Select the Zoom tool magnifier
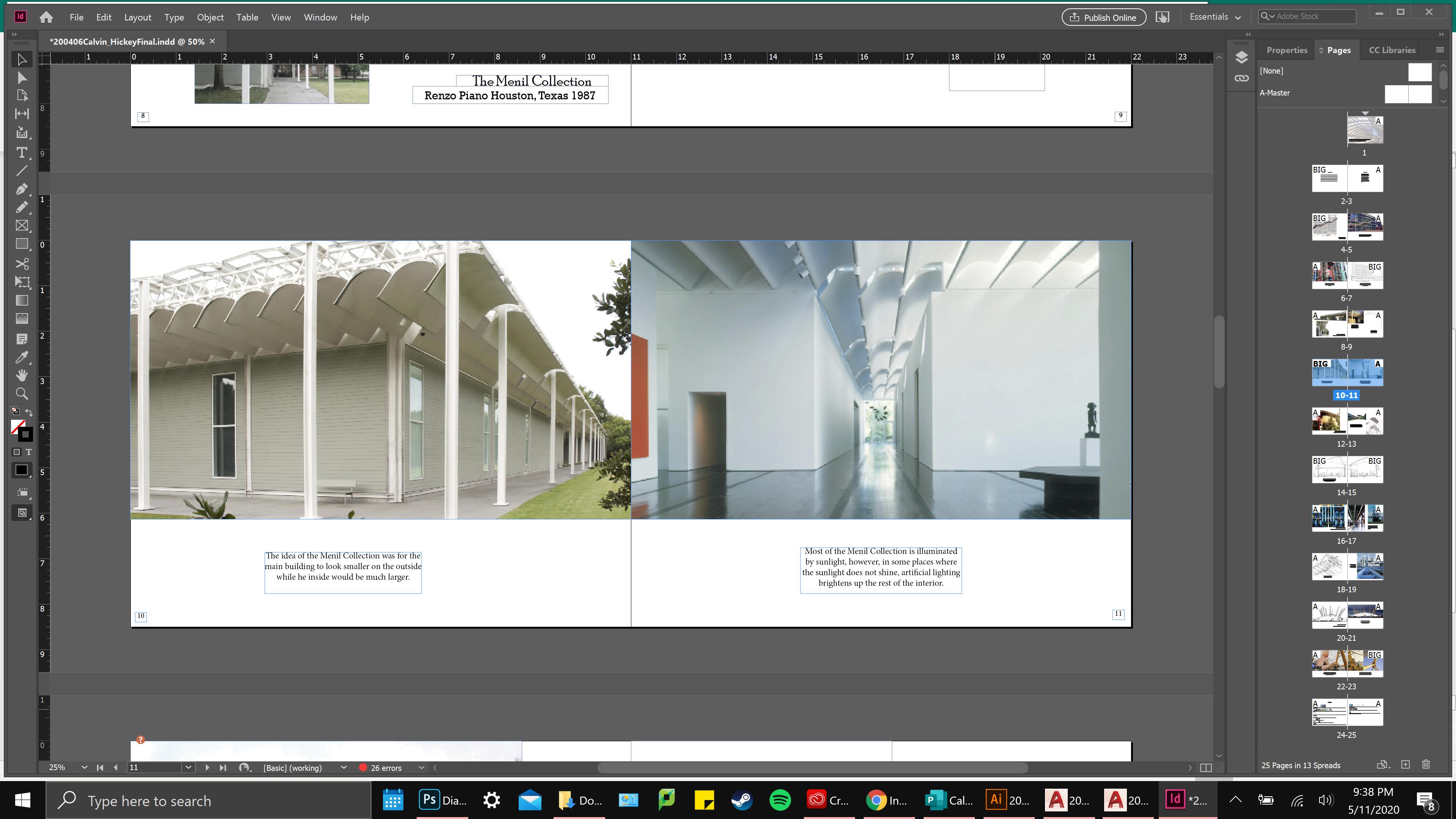This screenshot has height=819, width=1456. (22, 394)
